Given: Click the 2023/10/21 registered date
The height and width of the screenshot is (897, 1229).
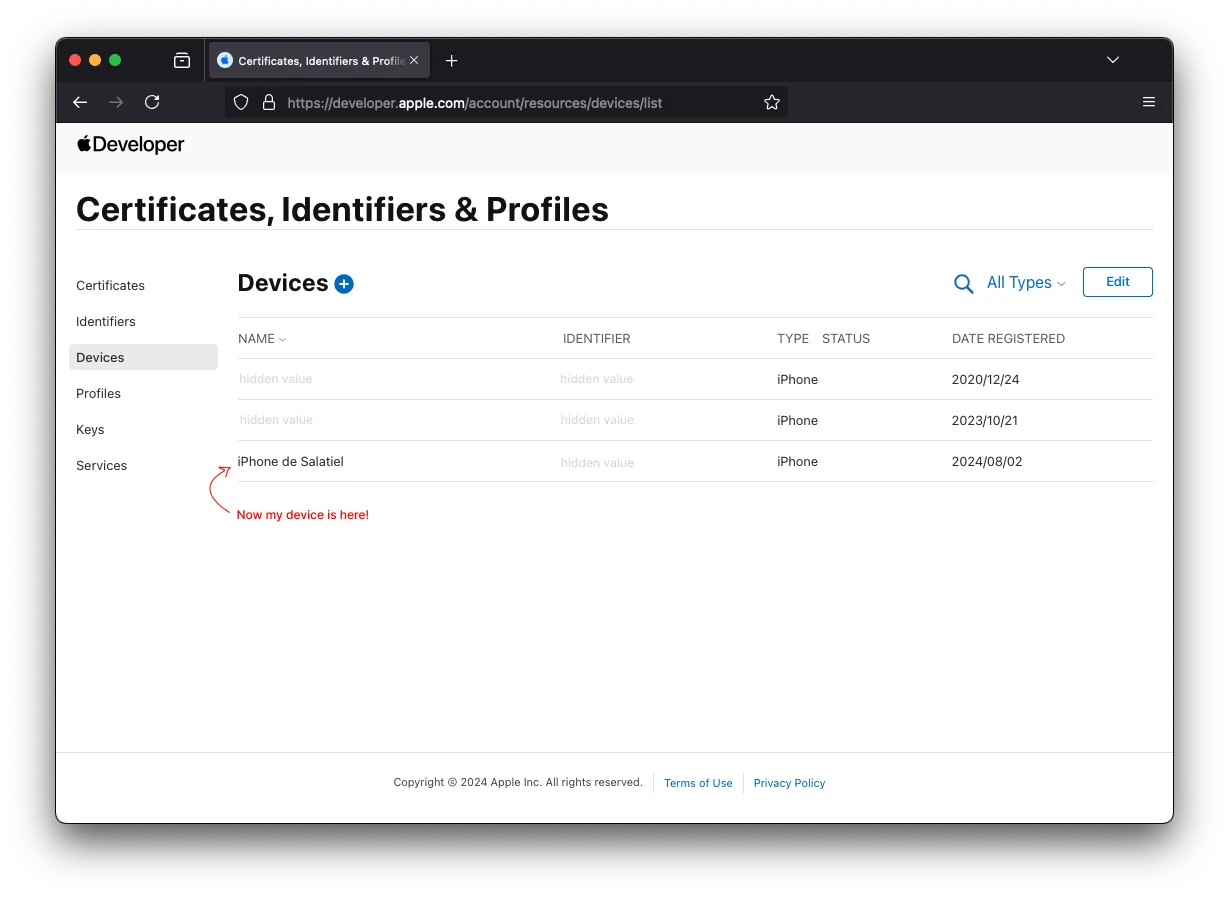Looking at the screenshot, I should [x=985, y=421].
